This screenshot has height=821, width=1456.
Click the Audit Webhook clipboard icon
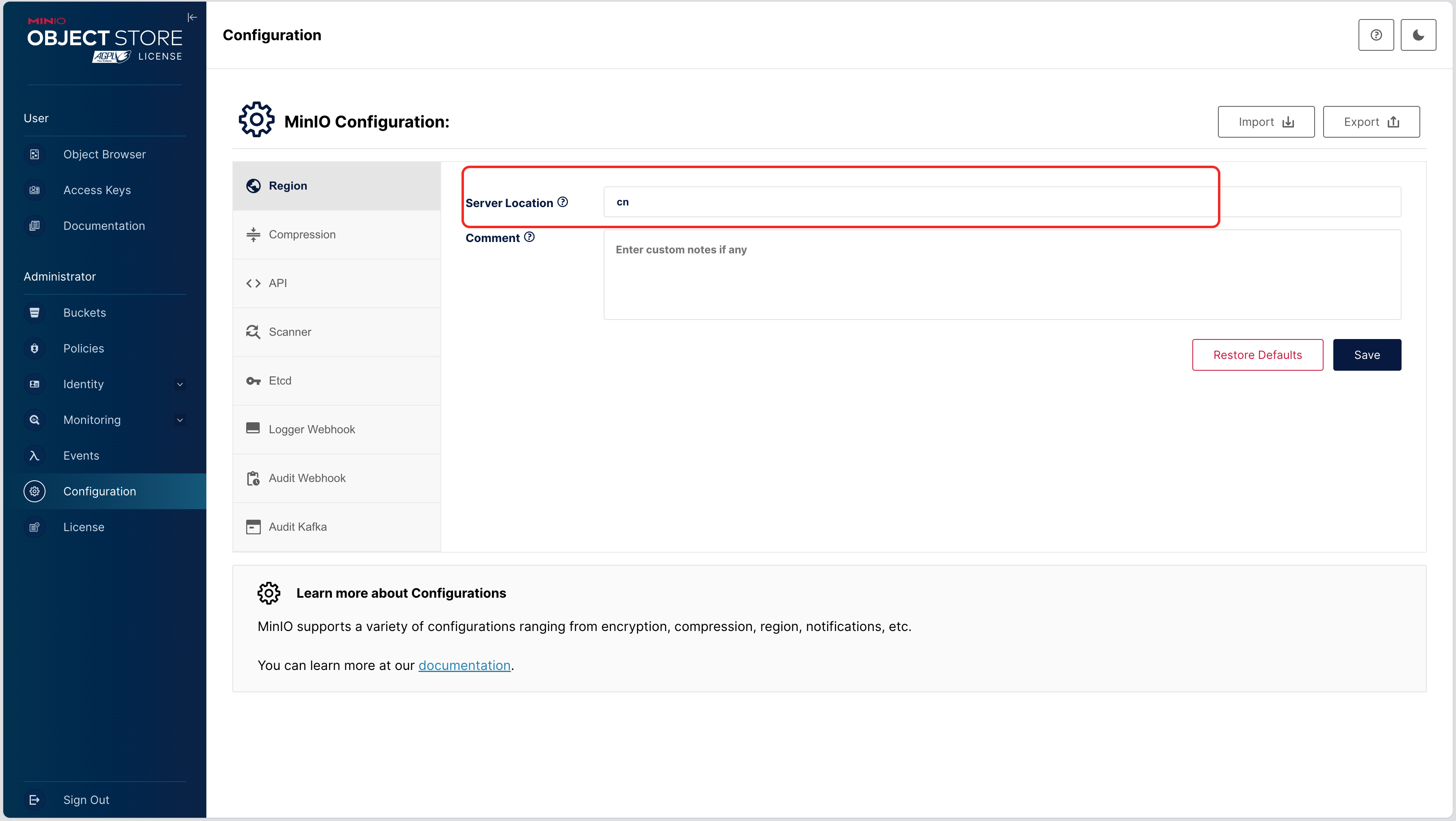(253, 479)
